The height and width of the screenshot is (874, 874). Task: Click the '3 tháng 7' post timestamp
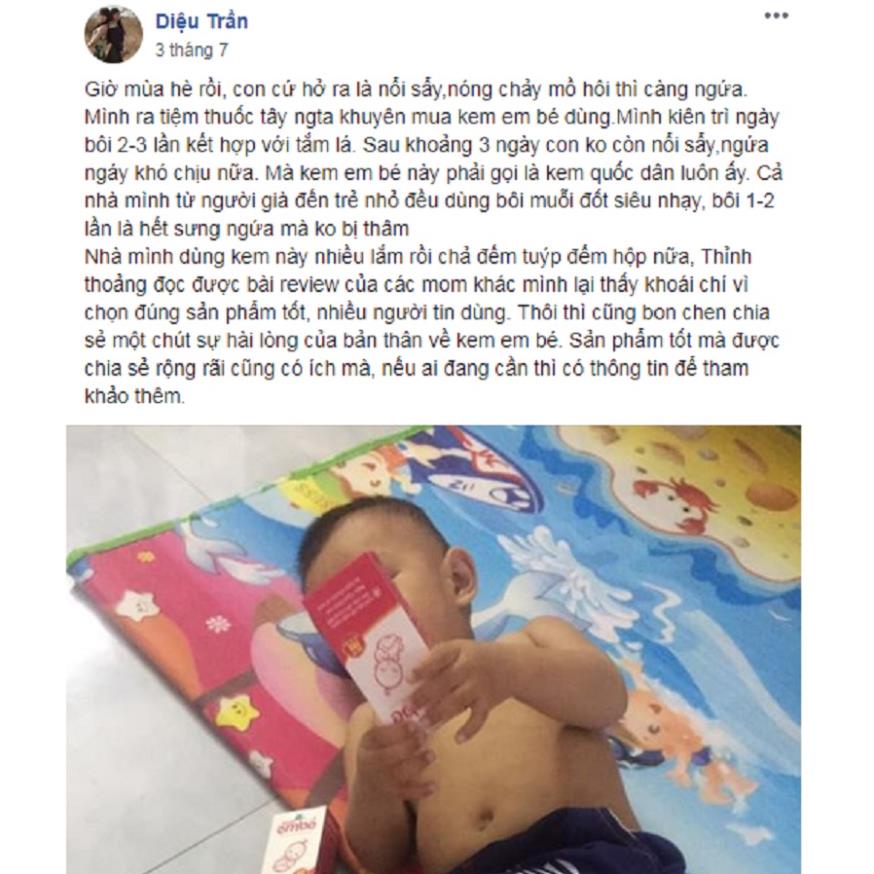(x=191, y=50)
